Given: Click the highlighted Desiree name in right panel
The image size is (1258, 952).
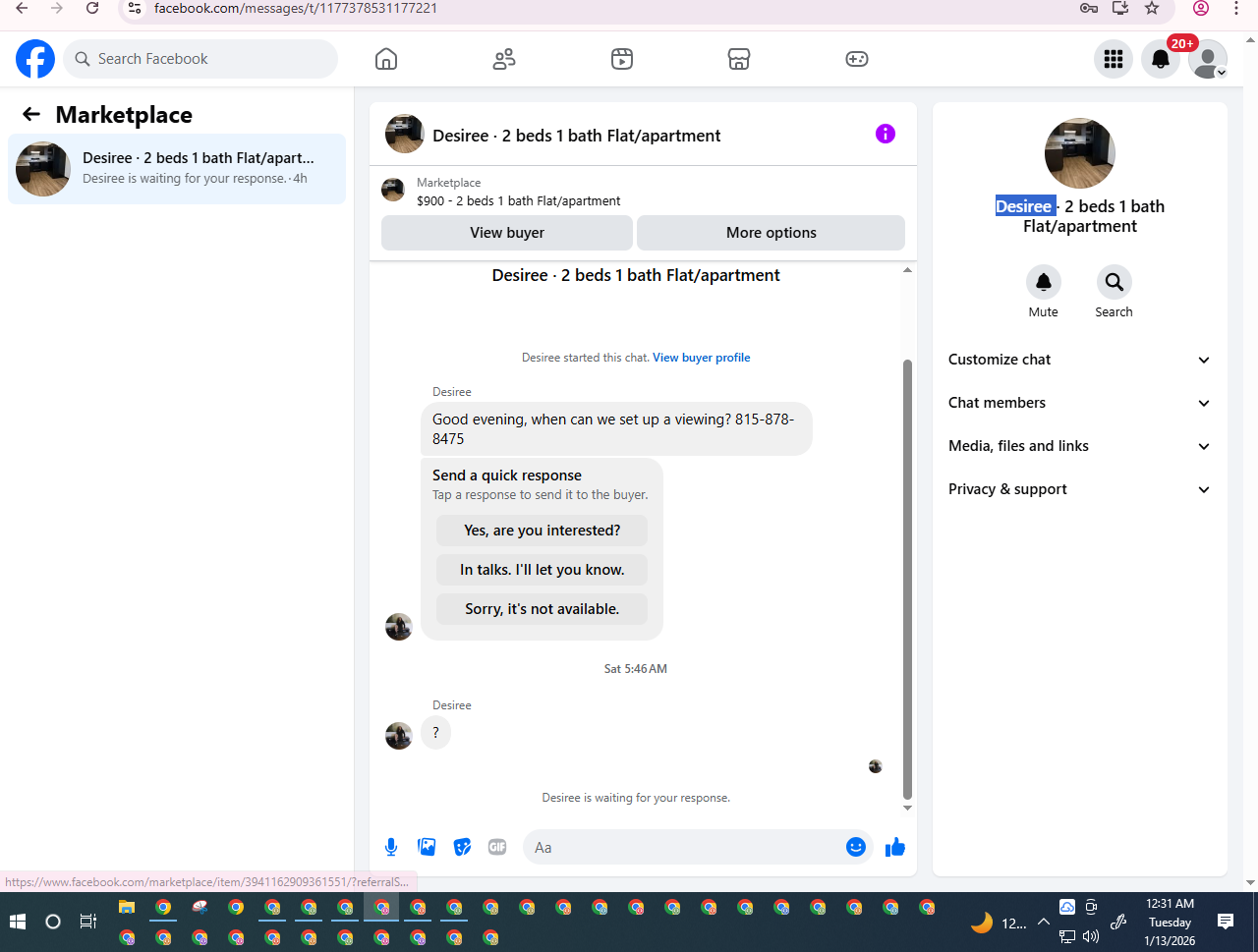Looking at the screenshot, I should (1024, 206).
